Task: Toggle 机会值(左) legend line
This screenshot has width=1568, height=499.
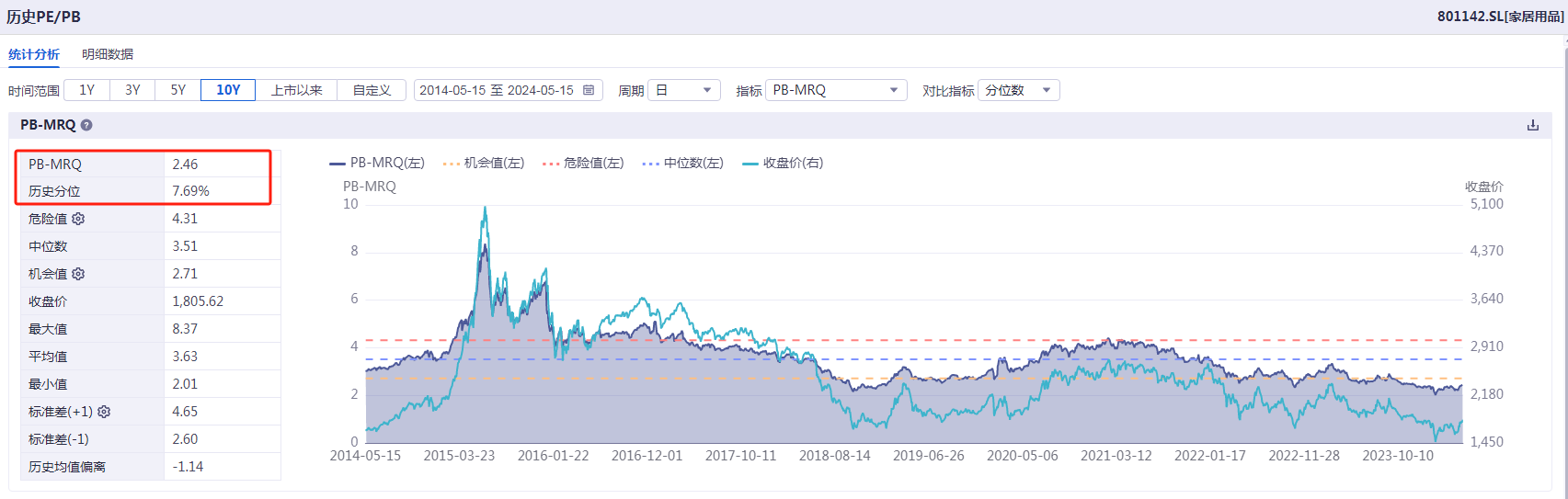Action: [x=484, y=163]
